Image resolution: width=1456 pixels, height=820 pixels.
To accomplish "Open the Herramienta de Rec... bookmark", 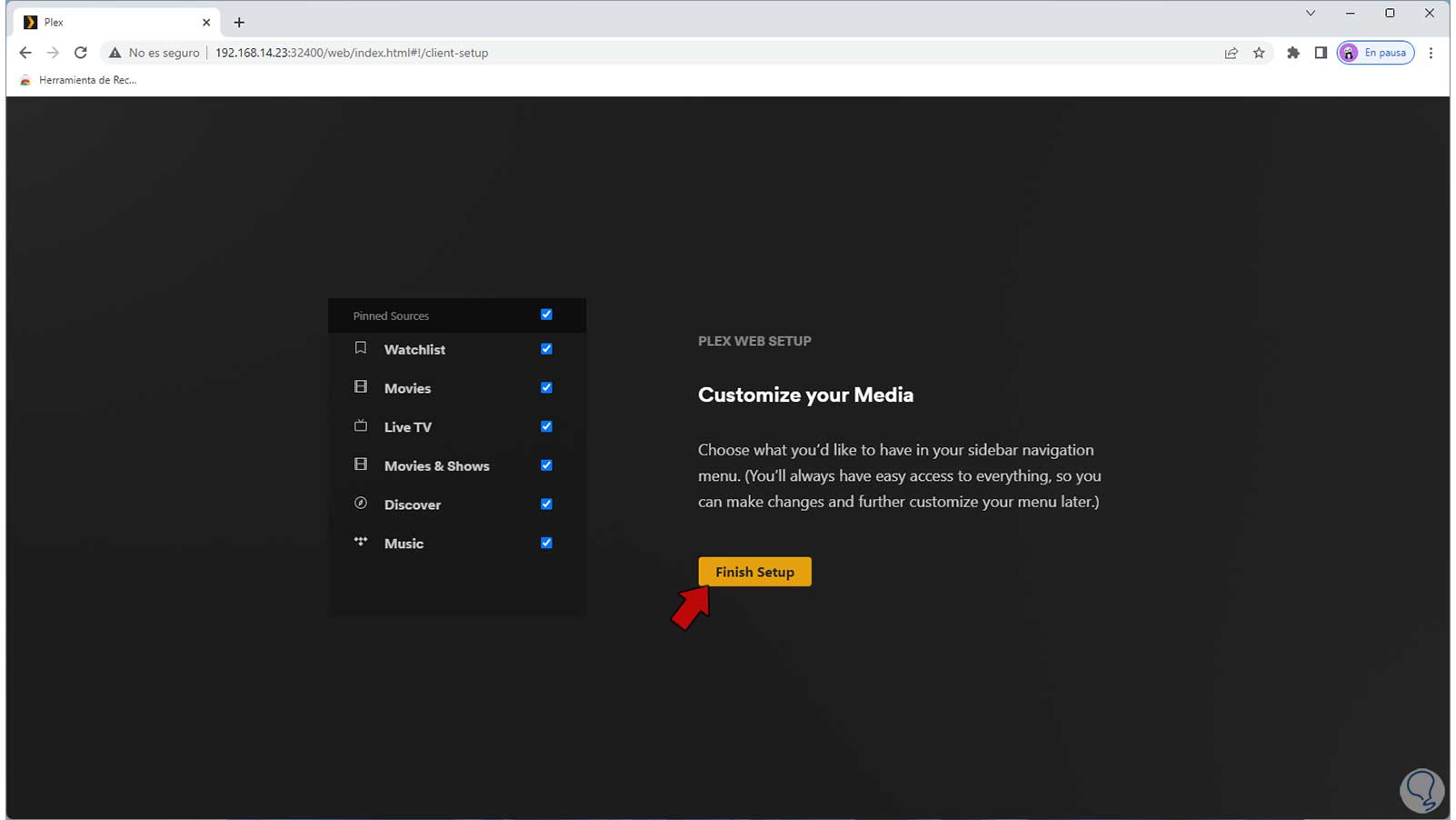I will click(78, 80).
